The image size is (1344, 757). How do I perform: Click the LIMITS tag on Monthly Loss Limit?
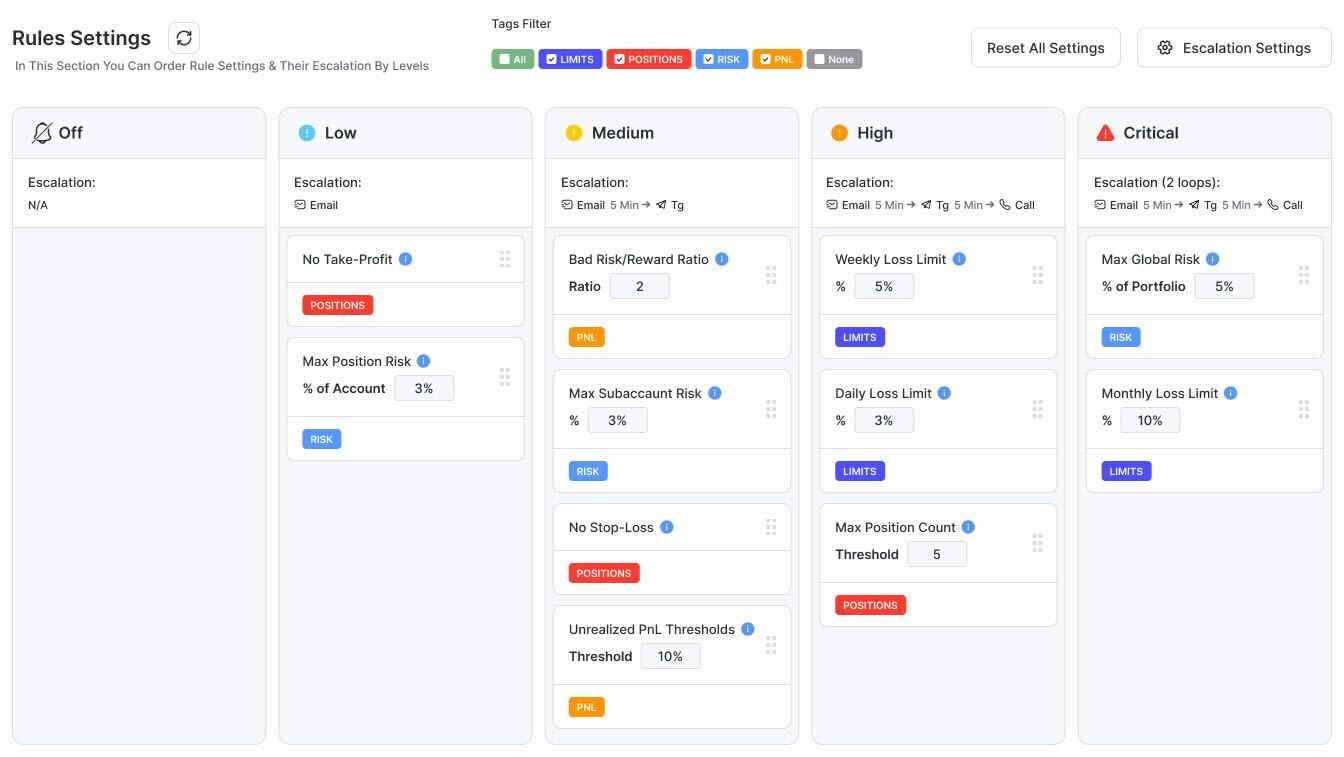tap(1125, 471)
